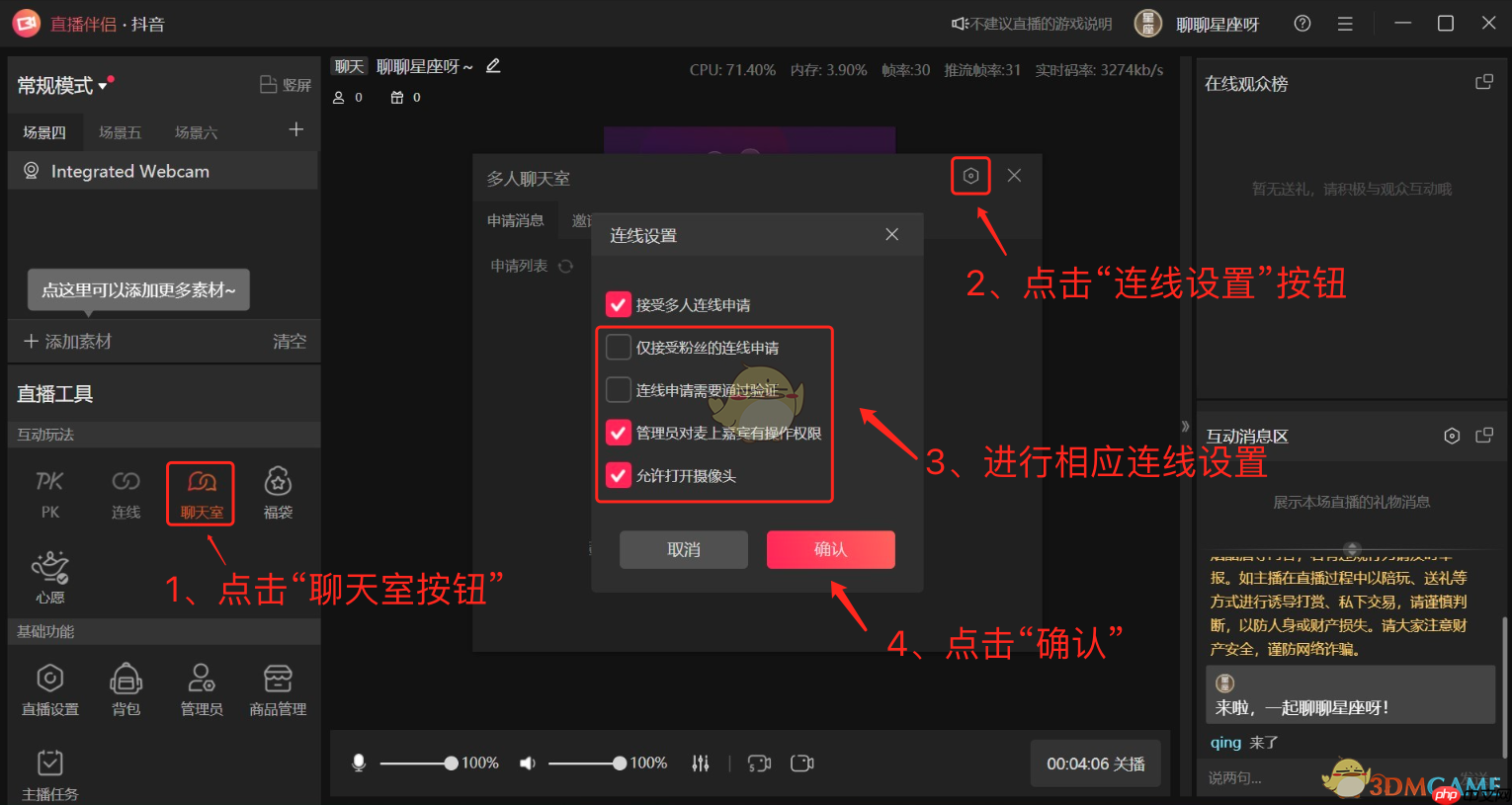The height and width of the screenshot is (805, 1512).
Task: Click 清空 to clear materials
Action: pos(289,341)
